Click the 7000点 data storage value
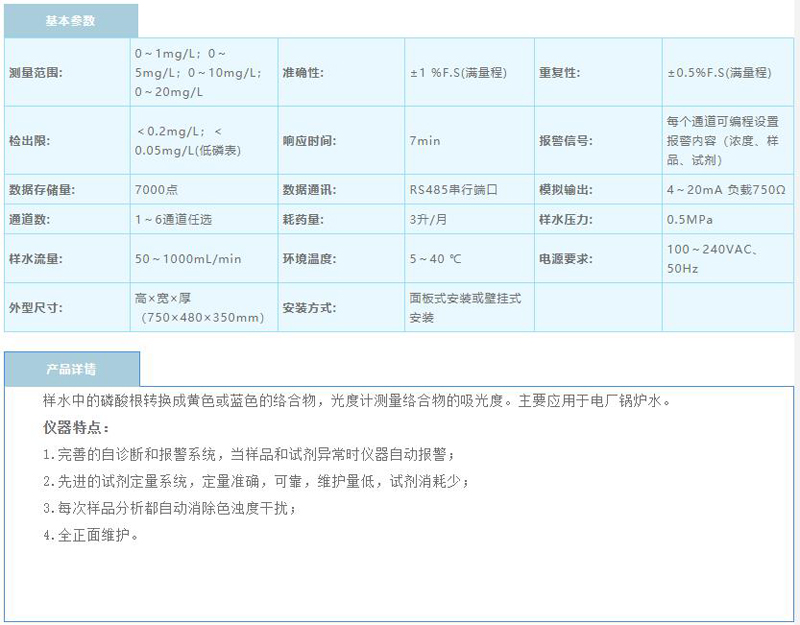 157,189
